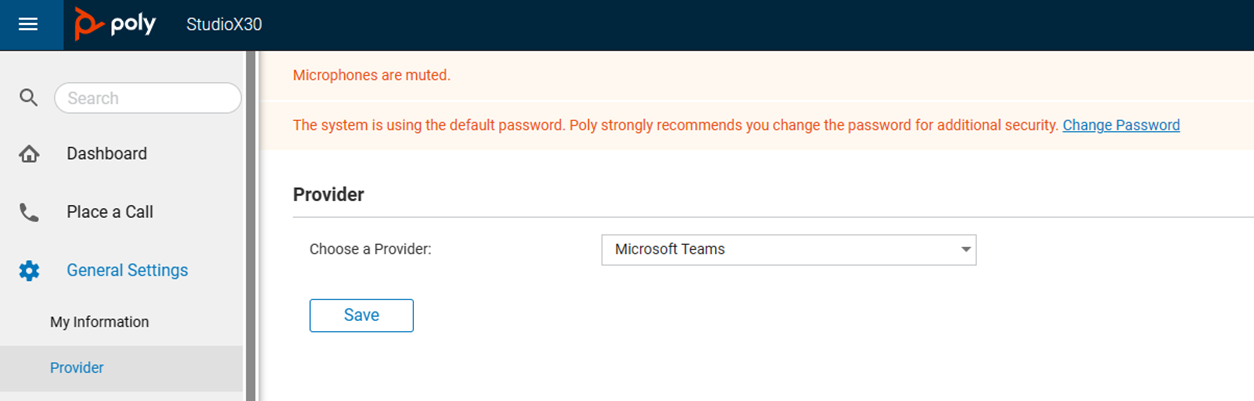
Task: Collapse the General Settings section
Action: [127, 270]
